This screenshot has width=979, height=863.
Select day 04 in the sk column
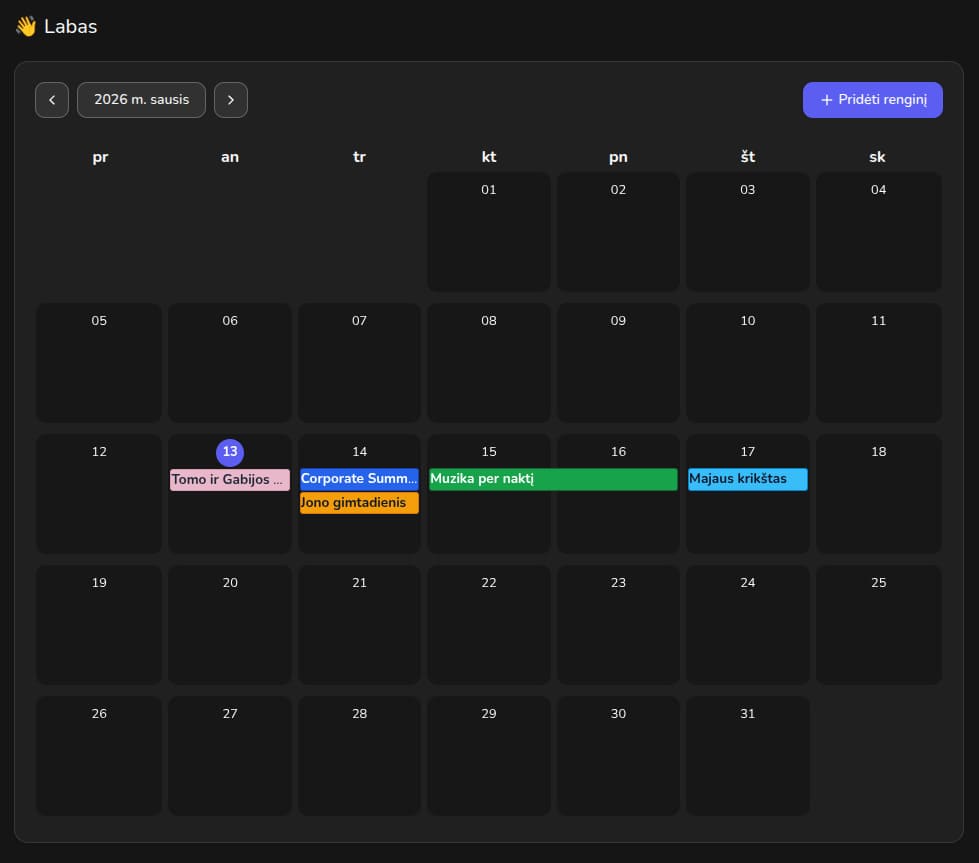click(878, 232)
